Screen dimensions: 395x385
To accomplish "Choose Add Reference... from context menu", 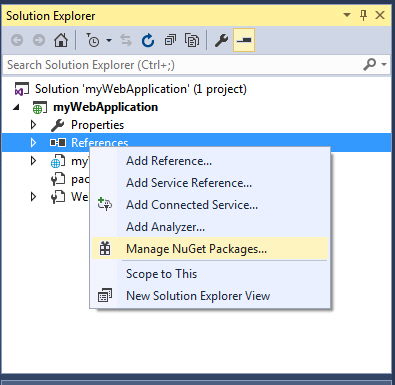I will 210,161.
